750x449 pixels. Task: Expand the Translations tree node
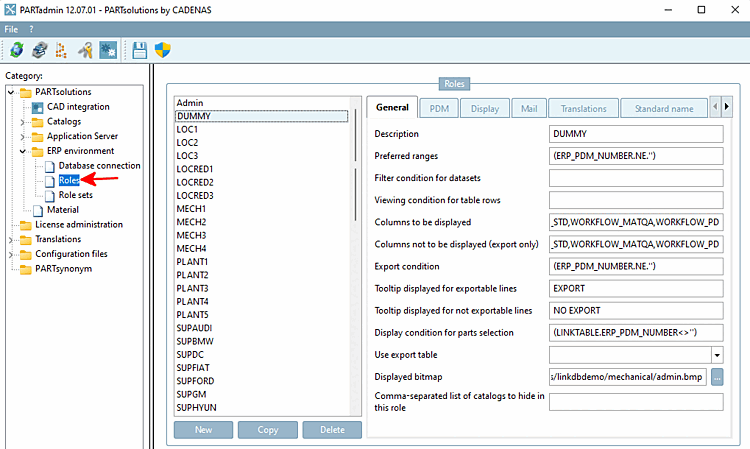point(11,239)
